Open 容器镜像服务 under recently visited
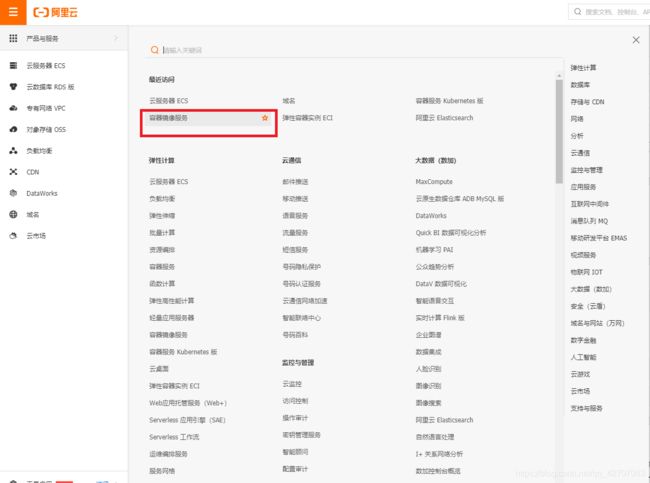The height and width of the screenshot is (483, 650). [168, 118]
